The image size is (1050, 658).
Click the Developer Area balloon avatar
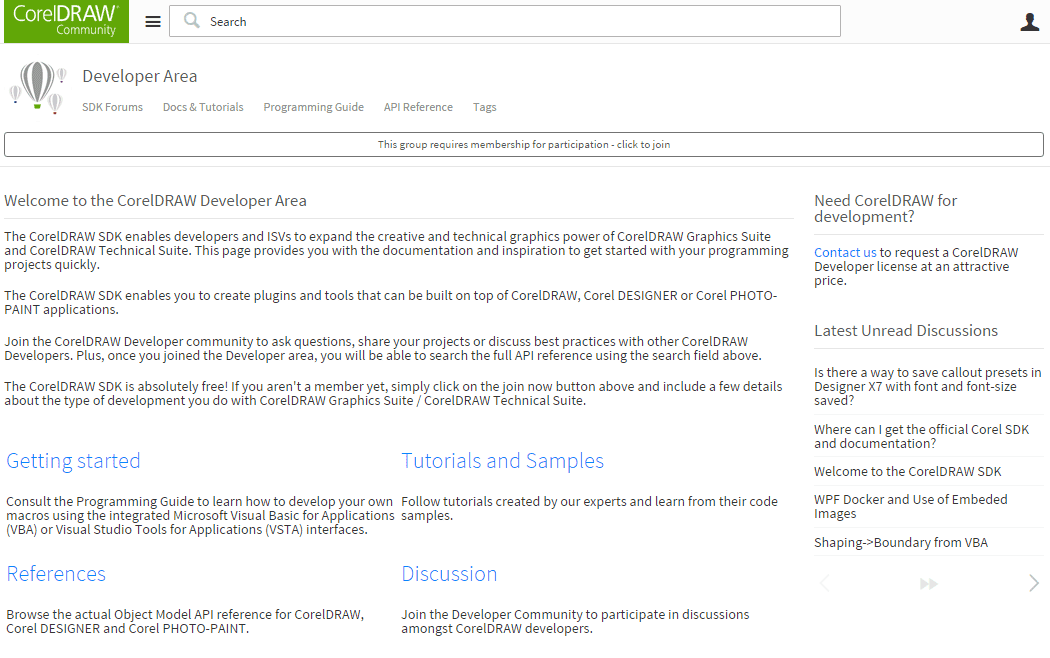(38, 87)
